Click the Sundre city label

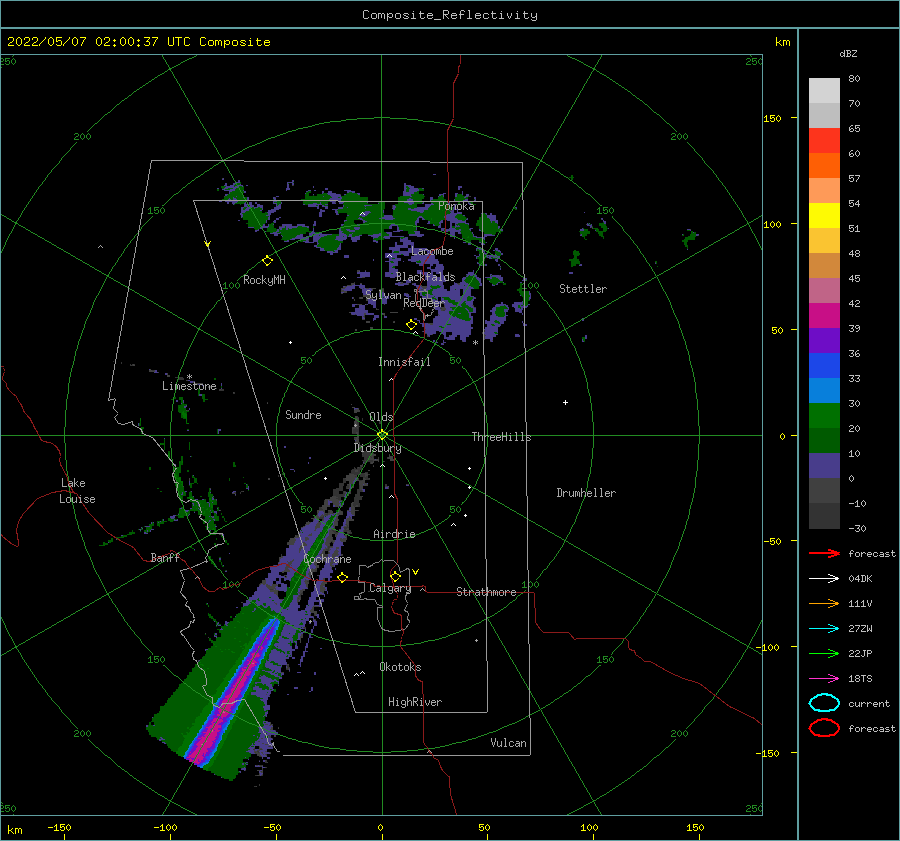[x=303, y=415]
